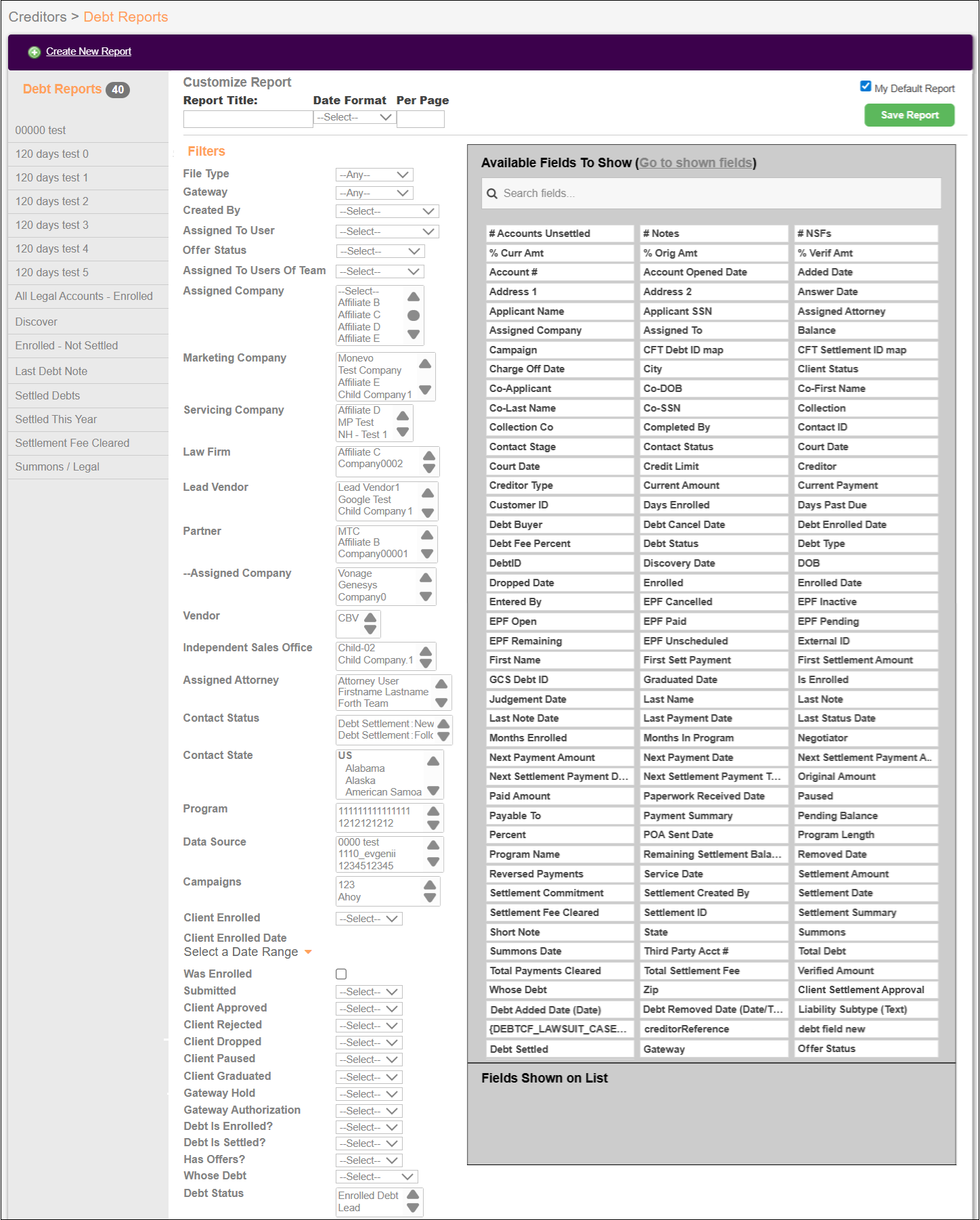
Task: Add the Total Debt field
Action: click(866, 951)
